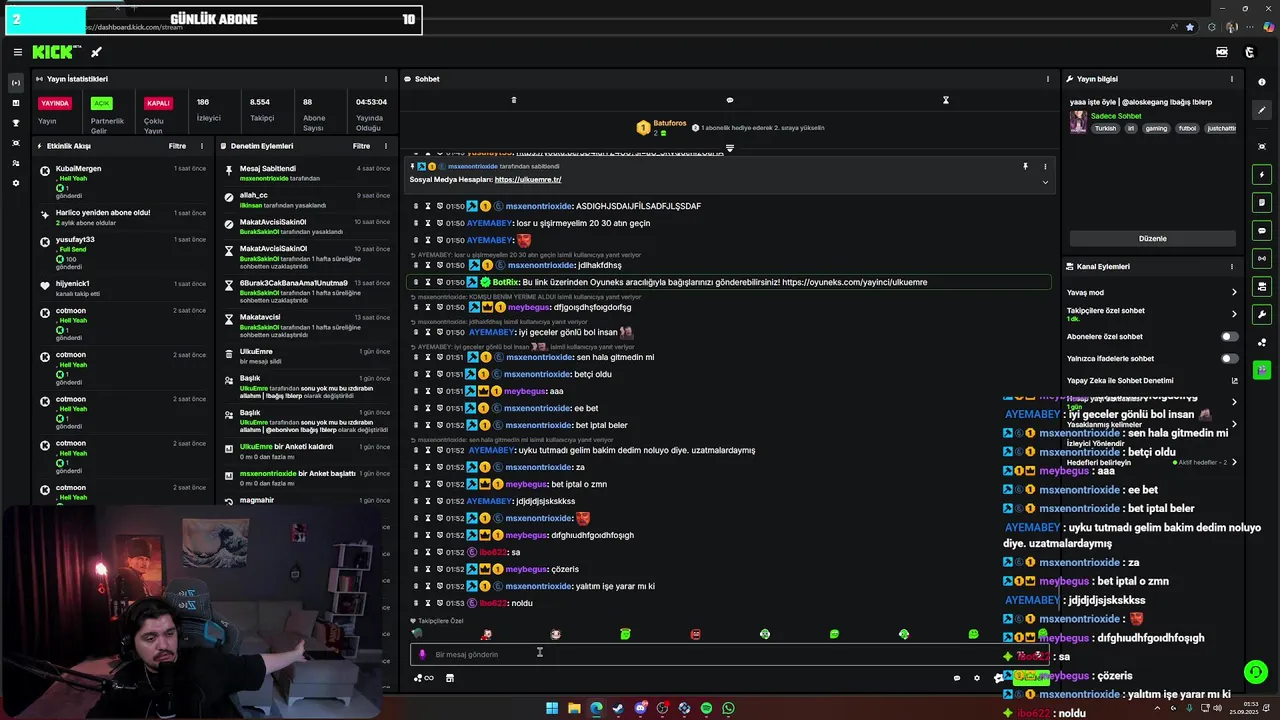Open WhatsApp from the Windows taskbar

[728, 708]
